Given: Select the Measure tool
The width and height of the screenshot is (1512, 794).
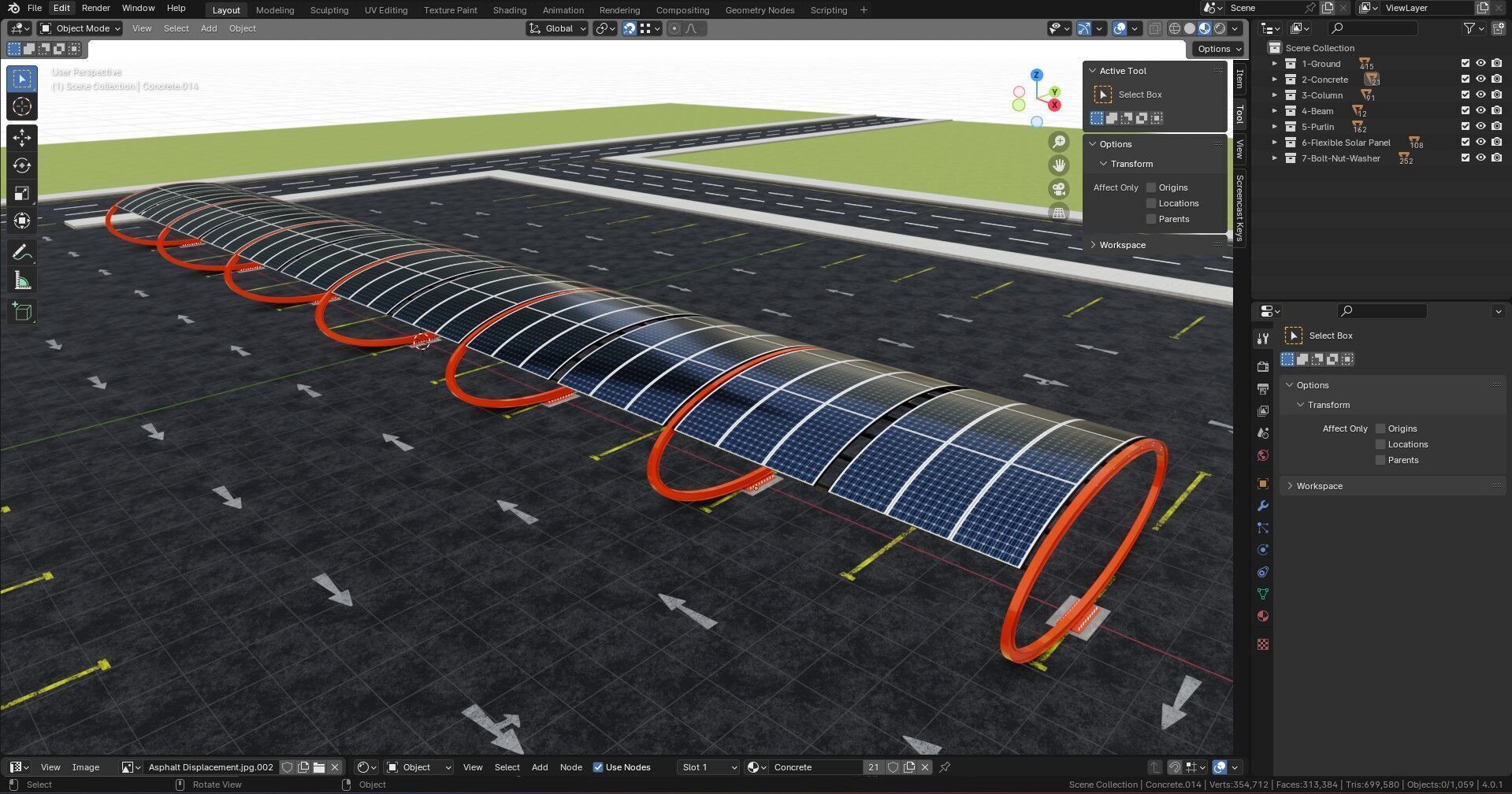Looking at the screenshot, I should click(22, 280).
